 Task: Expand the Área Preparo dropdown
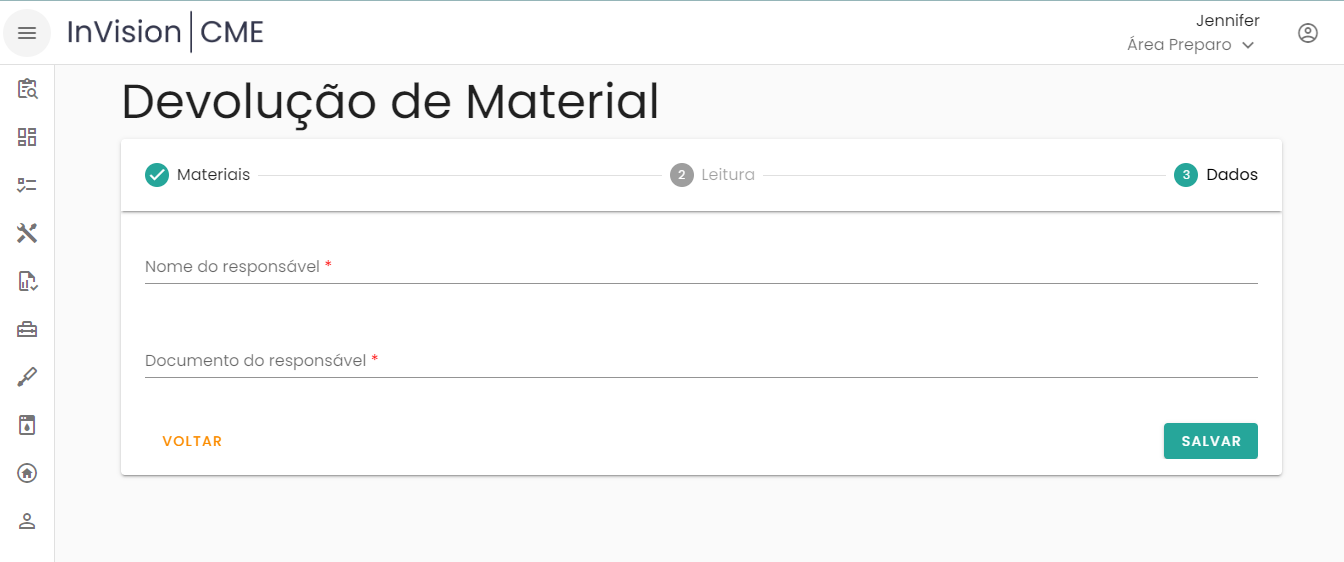[x=1190, y=45]
